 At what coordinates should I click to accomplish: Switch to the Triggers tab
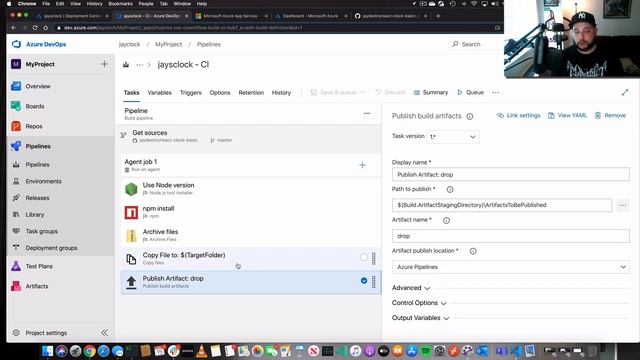coord(191,93)
